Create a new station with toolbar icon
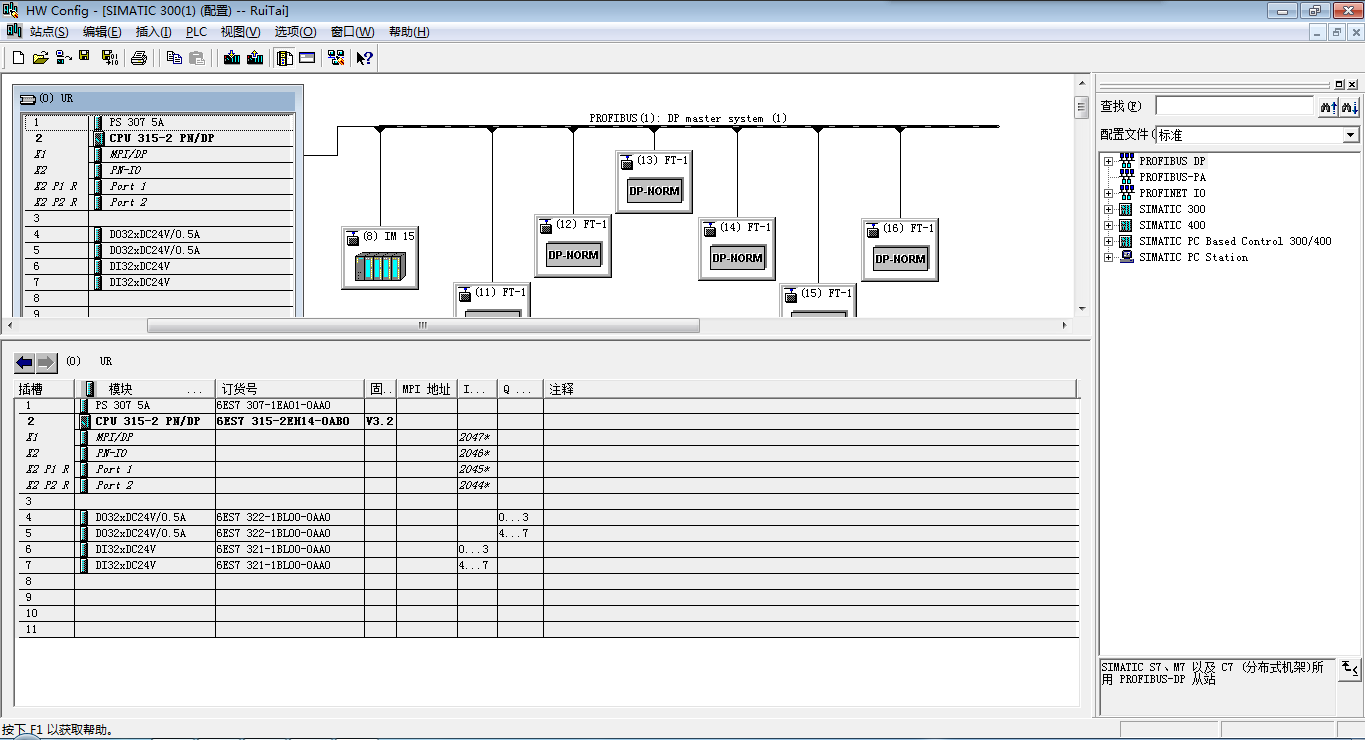Viewport: 1365px width, 740px height. [18, 58]
